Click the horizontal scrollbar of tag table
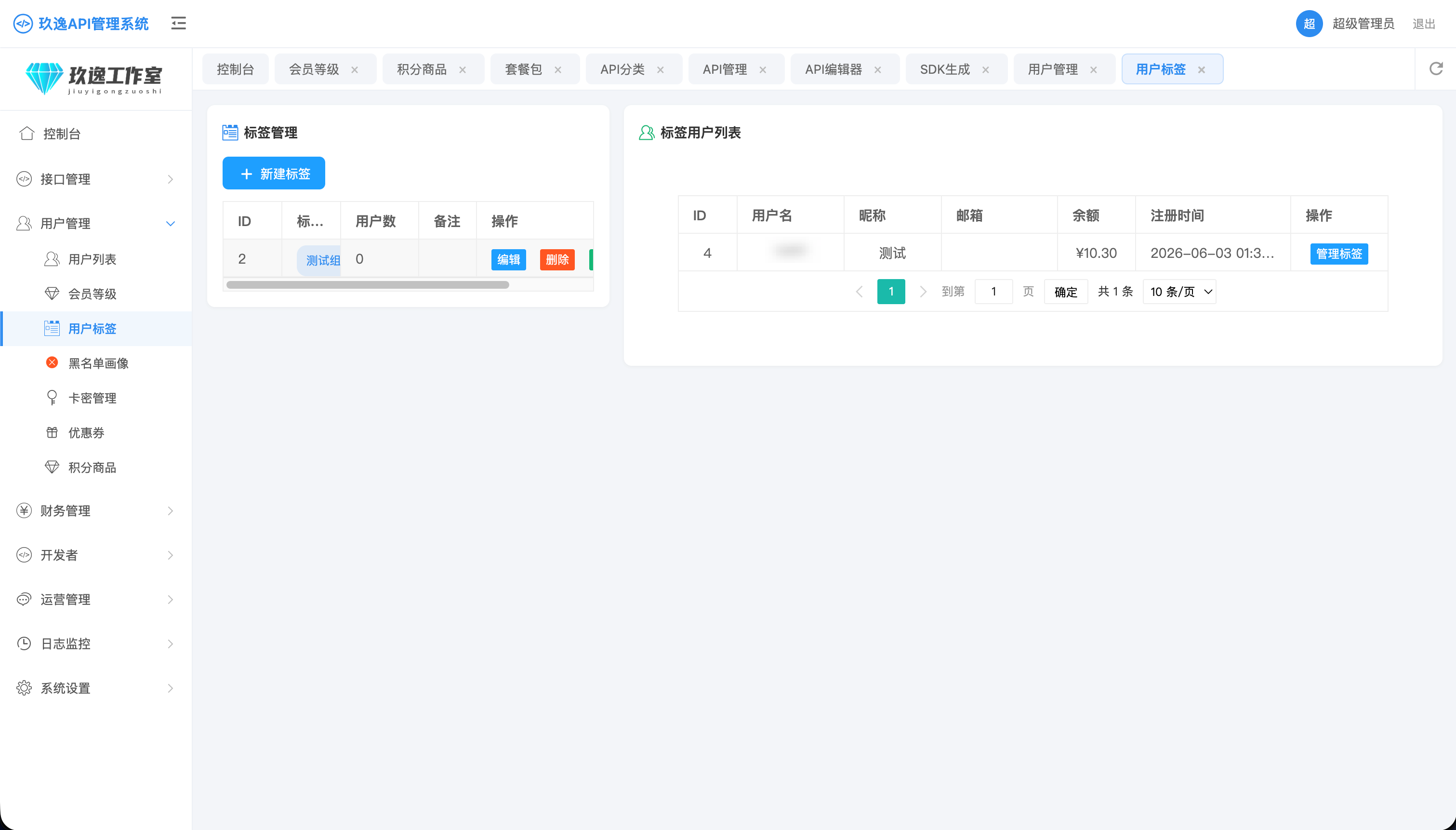 (368, 284)
